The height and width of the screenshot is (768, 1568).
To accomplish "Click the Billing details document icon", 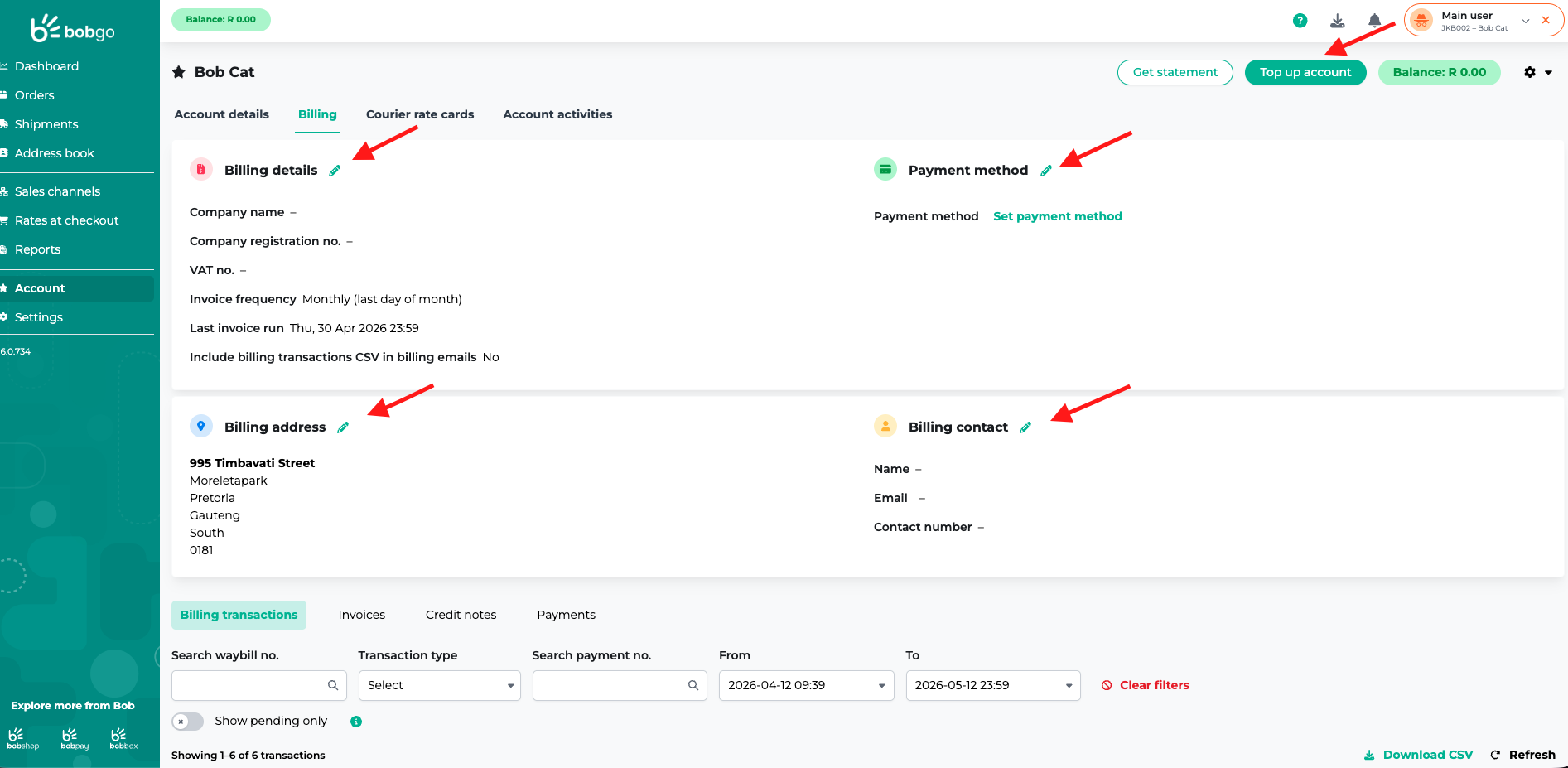I will coord(201,169).
